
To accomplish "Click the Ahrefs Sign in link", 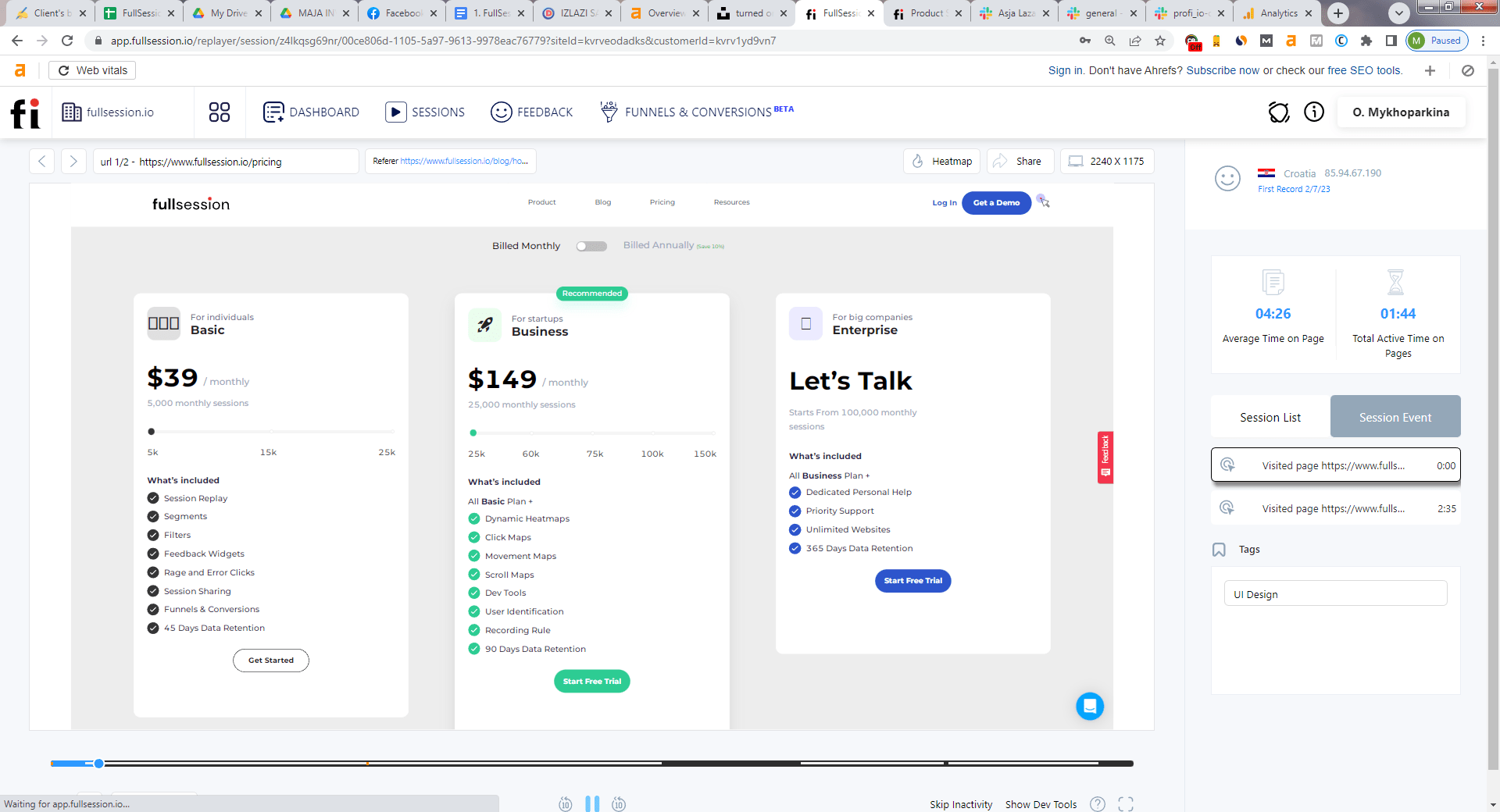I will tap(1066, 70).
